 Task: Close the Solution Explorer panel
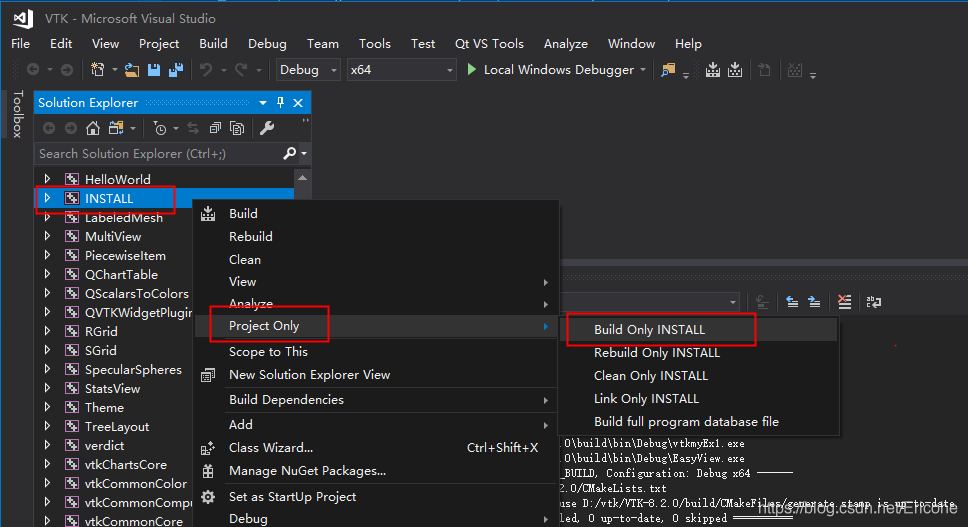tap(298, 102)
